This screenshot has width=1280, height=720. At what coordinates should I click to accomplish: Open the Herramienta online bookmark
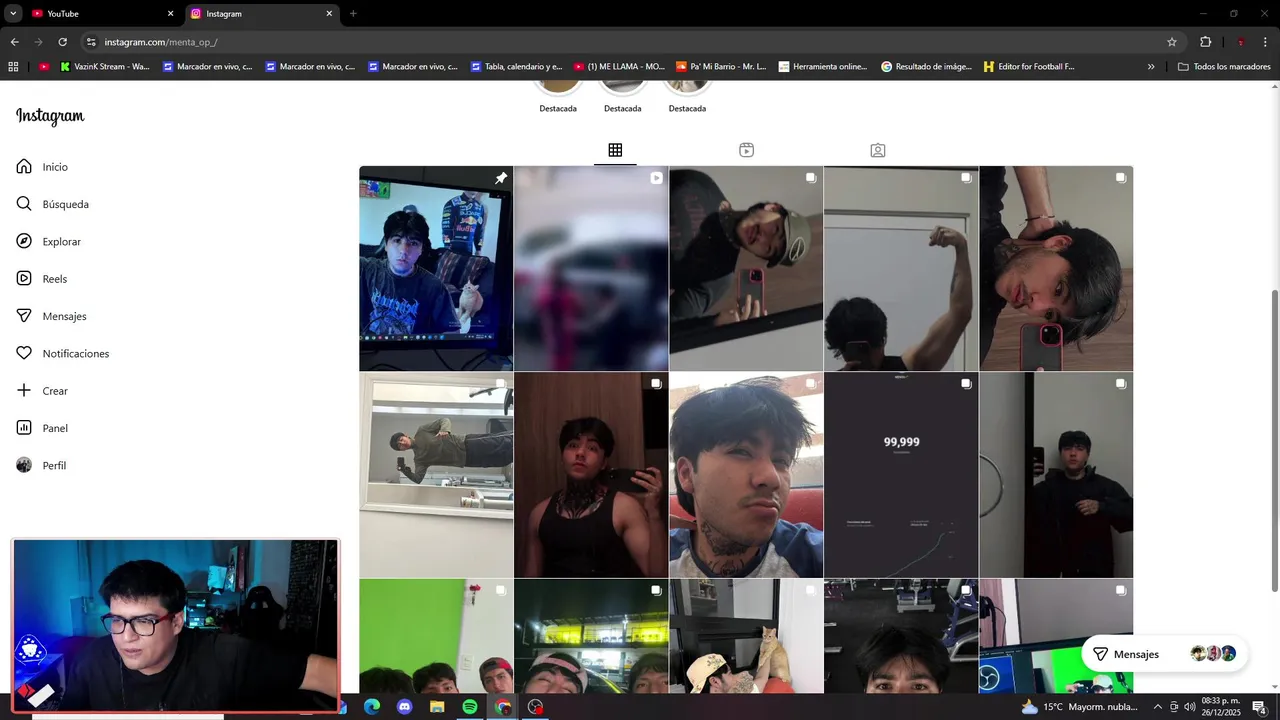click(823, 67)
